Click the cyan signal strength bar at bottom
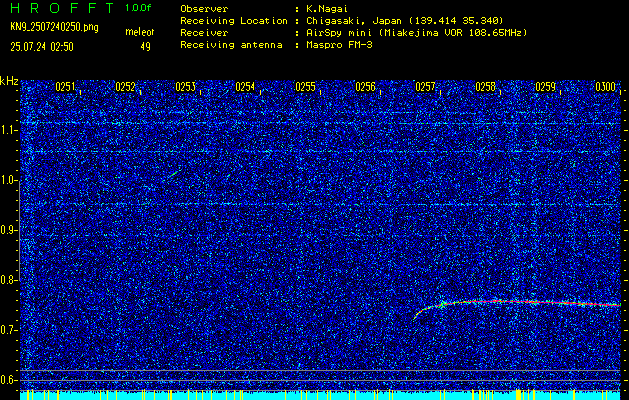 (x=320, y=395)
